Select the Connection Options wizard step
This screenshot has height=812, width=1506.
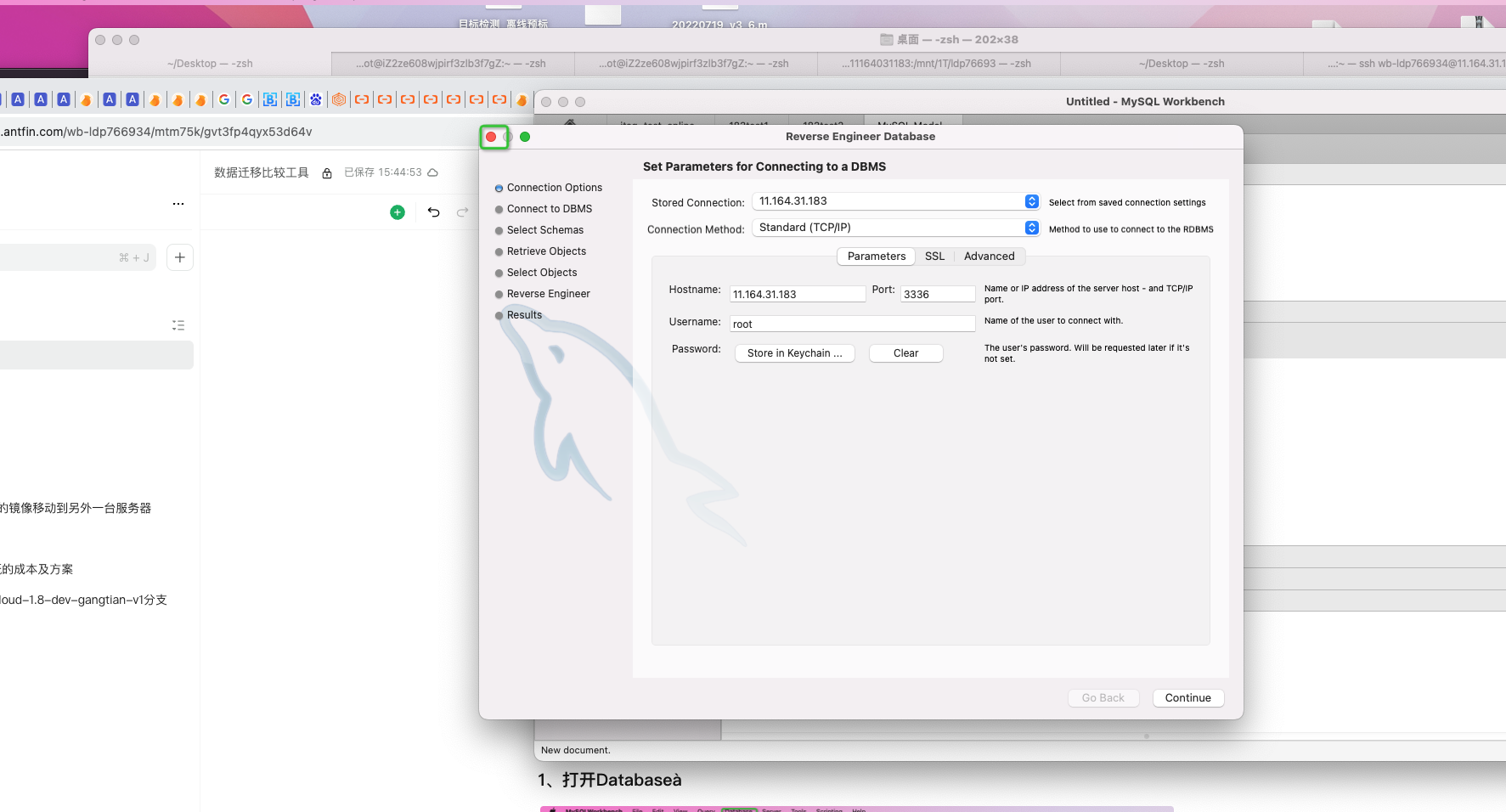coord(555,188)
